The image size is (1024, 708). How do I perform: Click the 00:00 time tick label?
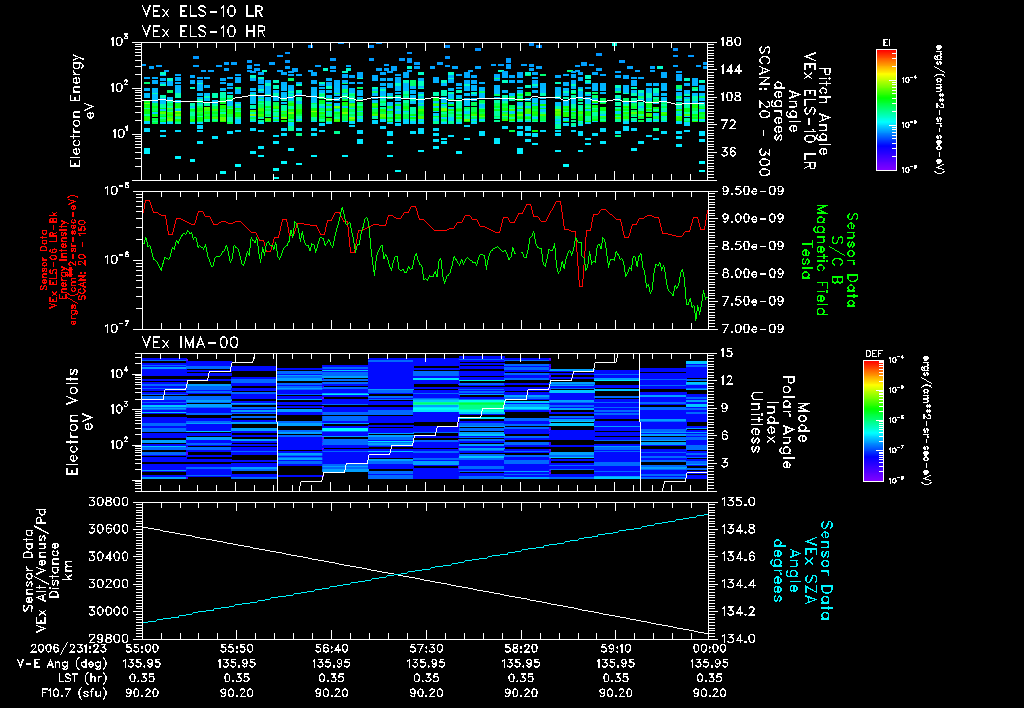click(709, 649)
